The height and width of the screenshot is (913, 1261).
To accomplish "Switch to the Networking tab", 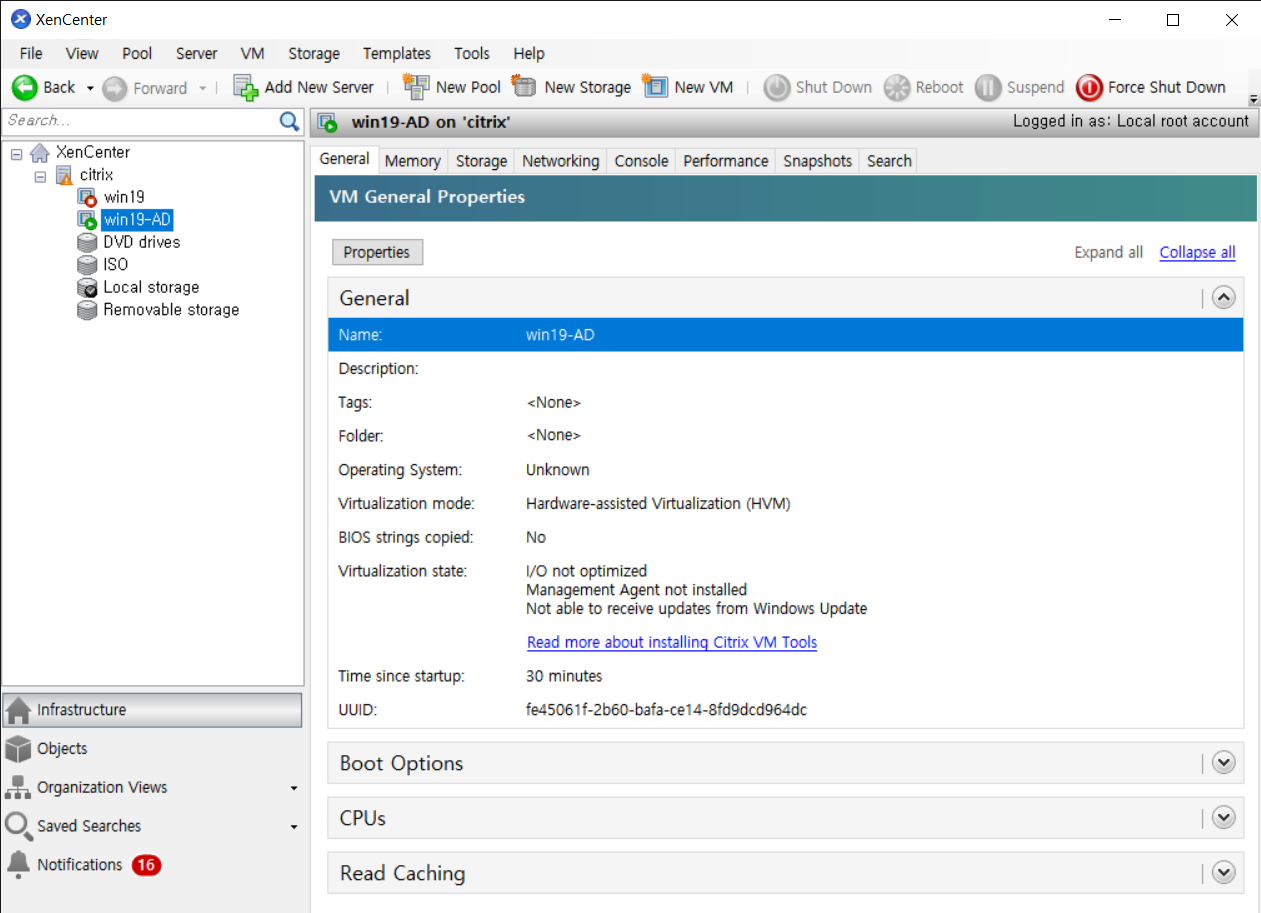I will [561, 161].
